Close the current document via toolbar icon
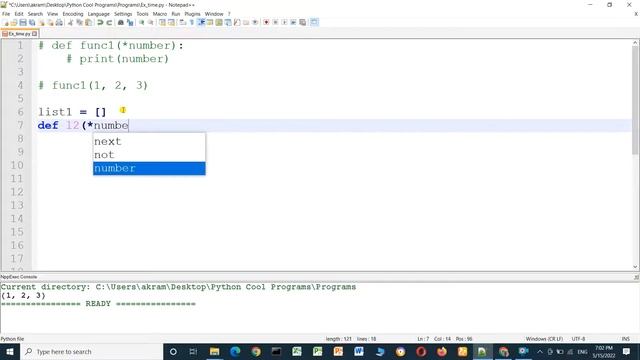This screenshot has height=360, width=640. (41, 22)
